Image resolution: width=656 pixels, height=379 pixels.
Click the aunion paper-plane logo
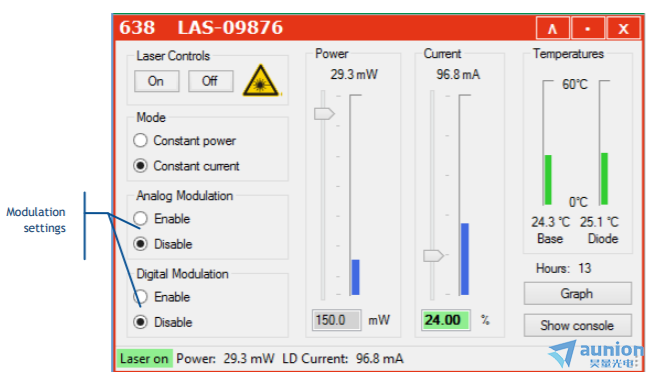[563, 353]
